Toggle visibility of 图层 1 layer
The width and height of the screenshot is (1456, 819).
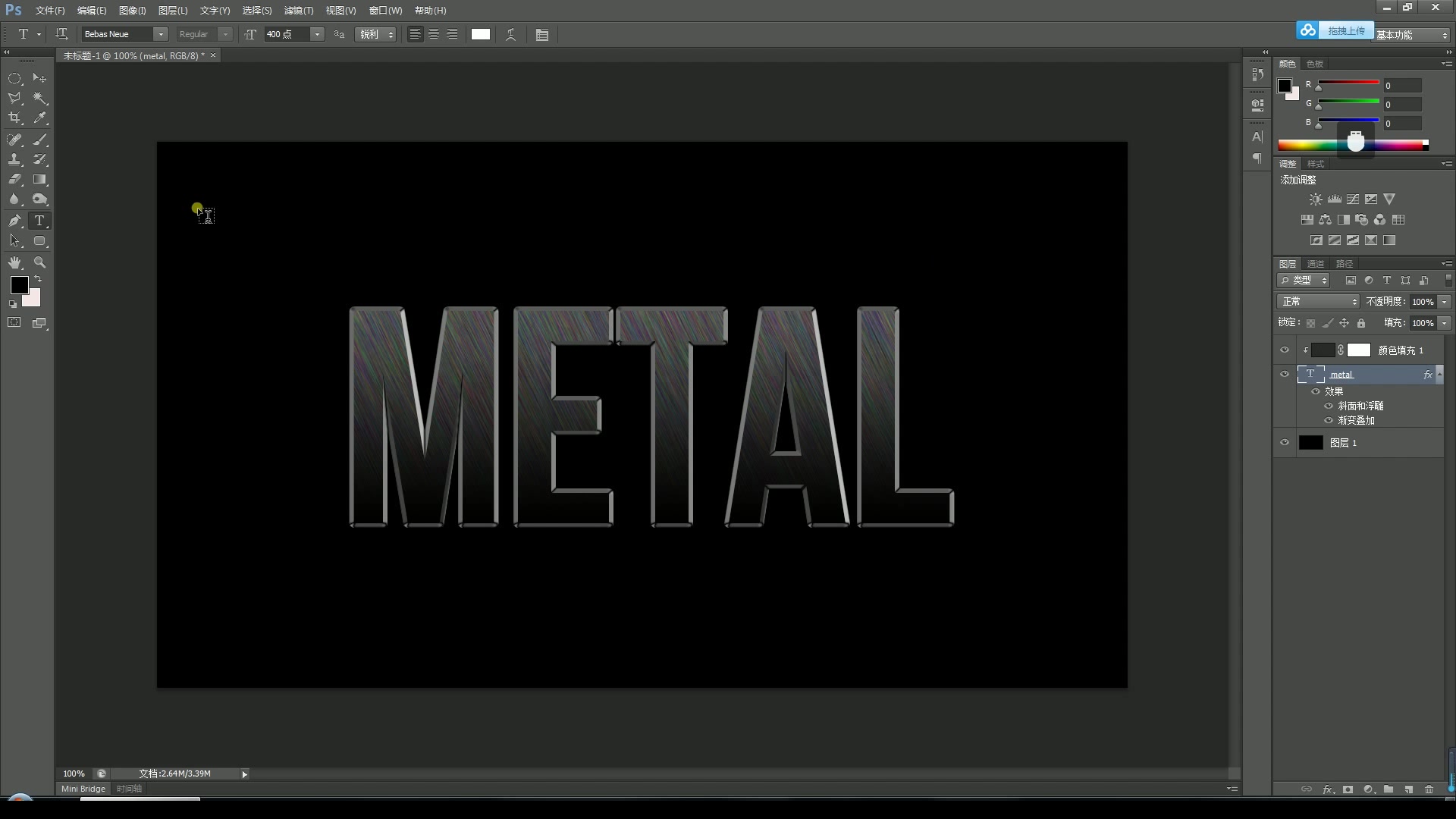pos(1285,443)
